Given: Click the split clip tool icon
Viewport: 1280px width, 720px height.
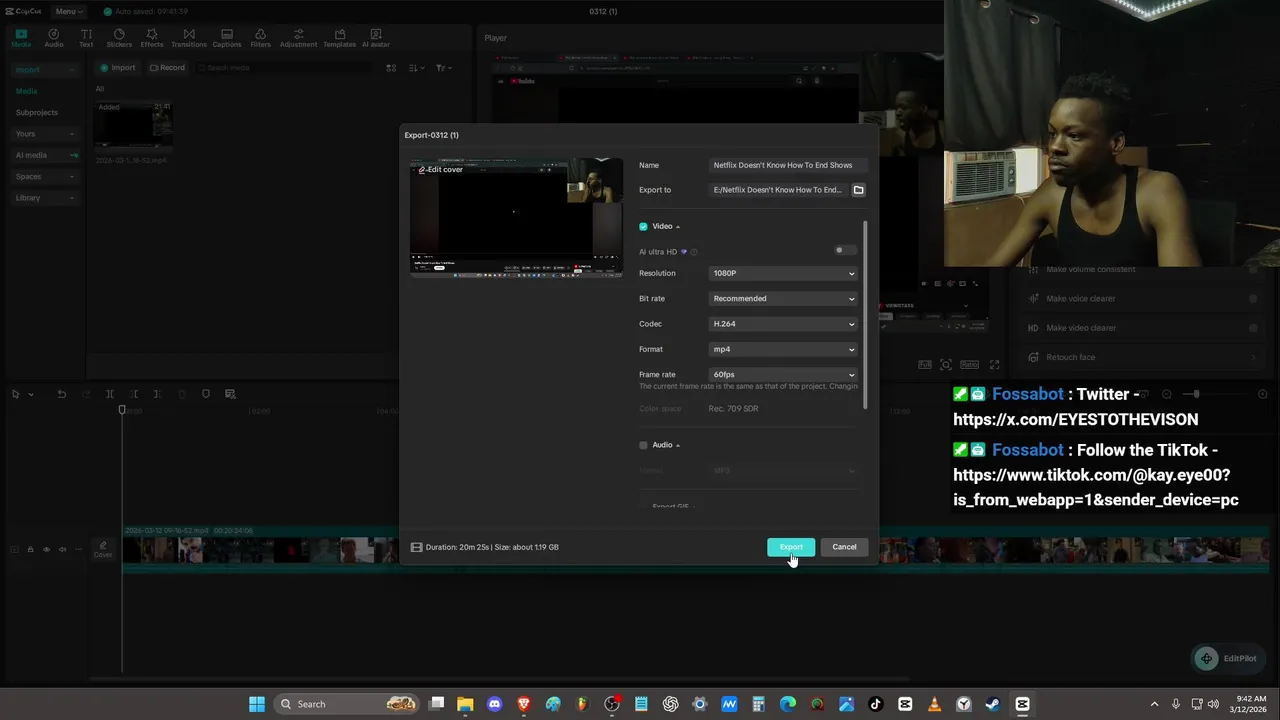Looking at the screenshot, I should click(x=110, y=394).
